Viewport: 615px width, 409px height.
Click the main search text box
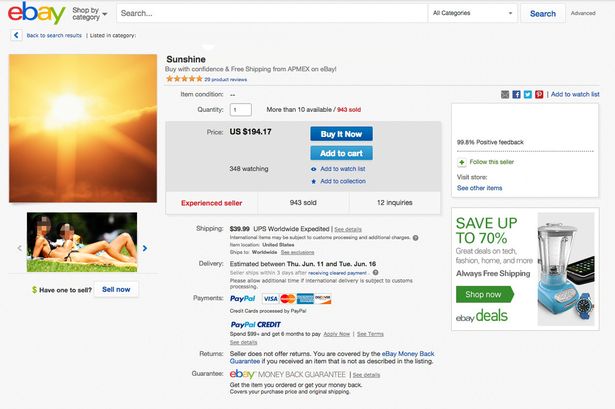click(270, 14)
